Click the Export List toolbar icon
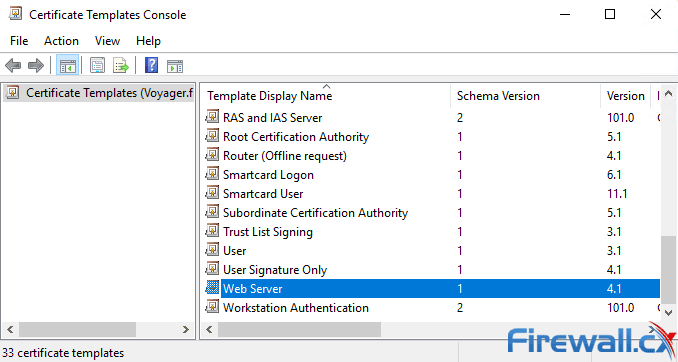 (121, 66)
